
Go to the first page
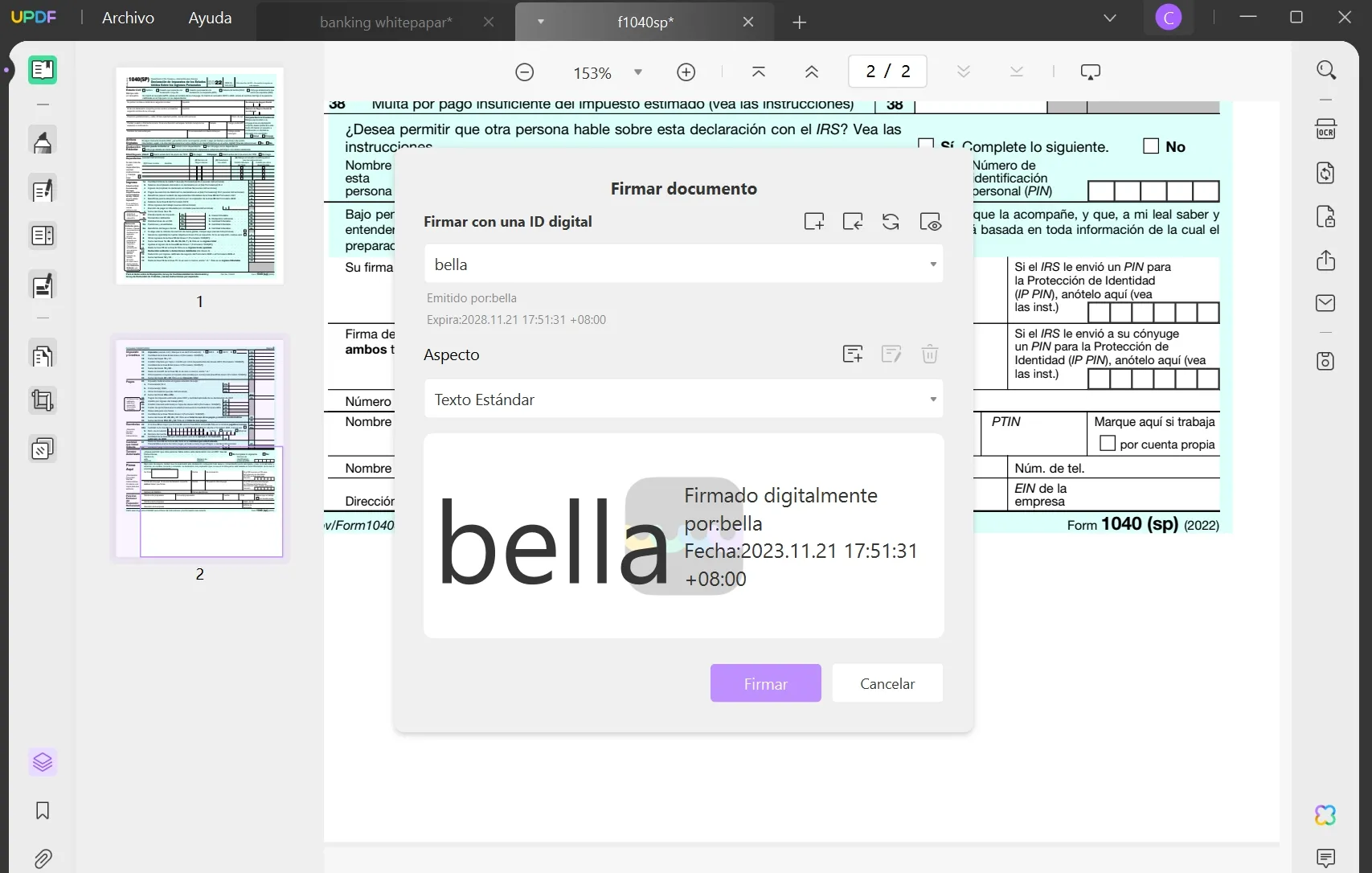(x=758, y=72)
